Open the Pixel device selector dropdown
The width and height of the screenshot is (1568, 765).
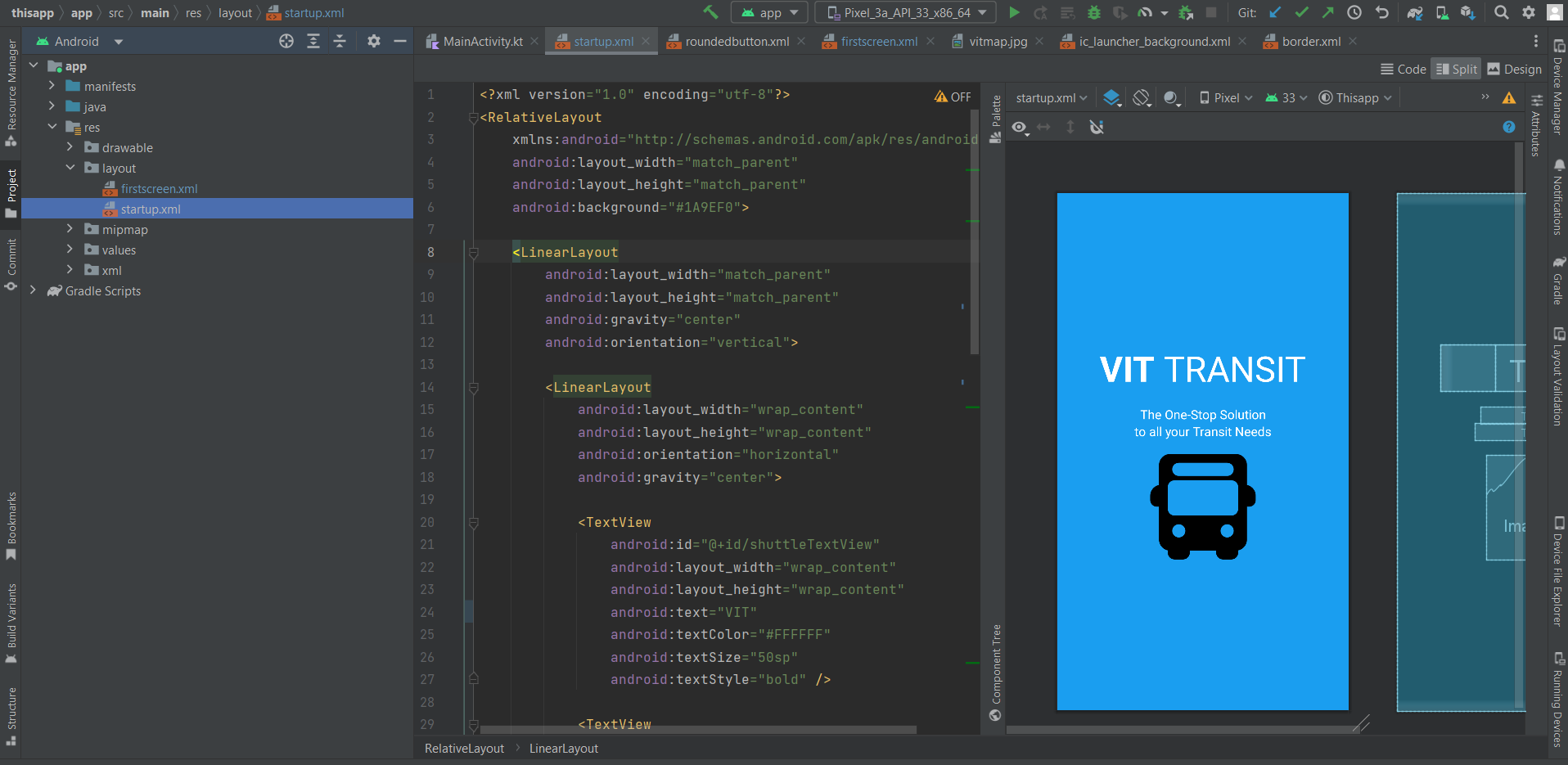[x=1224, y=97]
